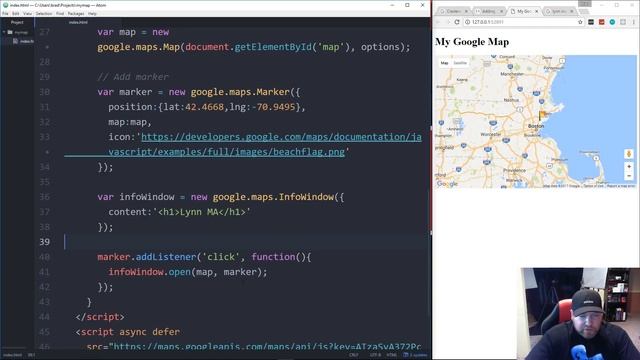
Task: Drop the Street View pegman icon
Action: click(629, 154)
